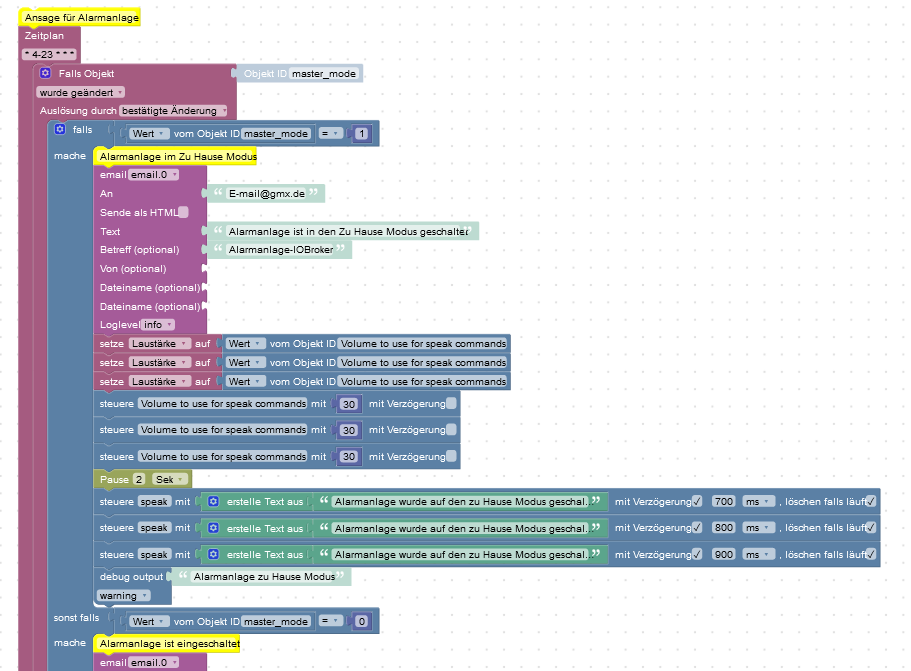
Task: Select the comment Alarmanlage ist eingeschaltet
Action: tap(168, 643)
